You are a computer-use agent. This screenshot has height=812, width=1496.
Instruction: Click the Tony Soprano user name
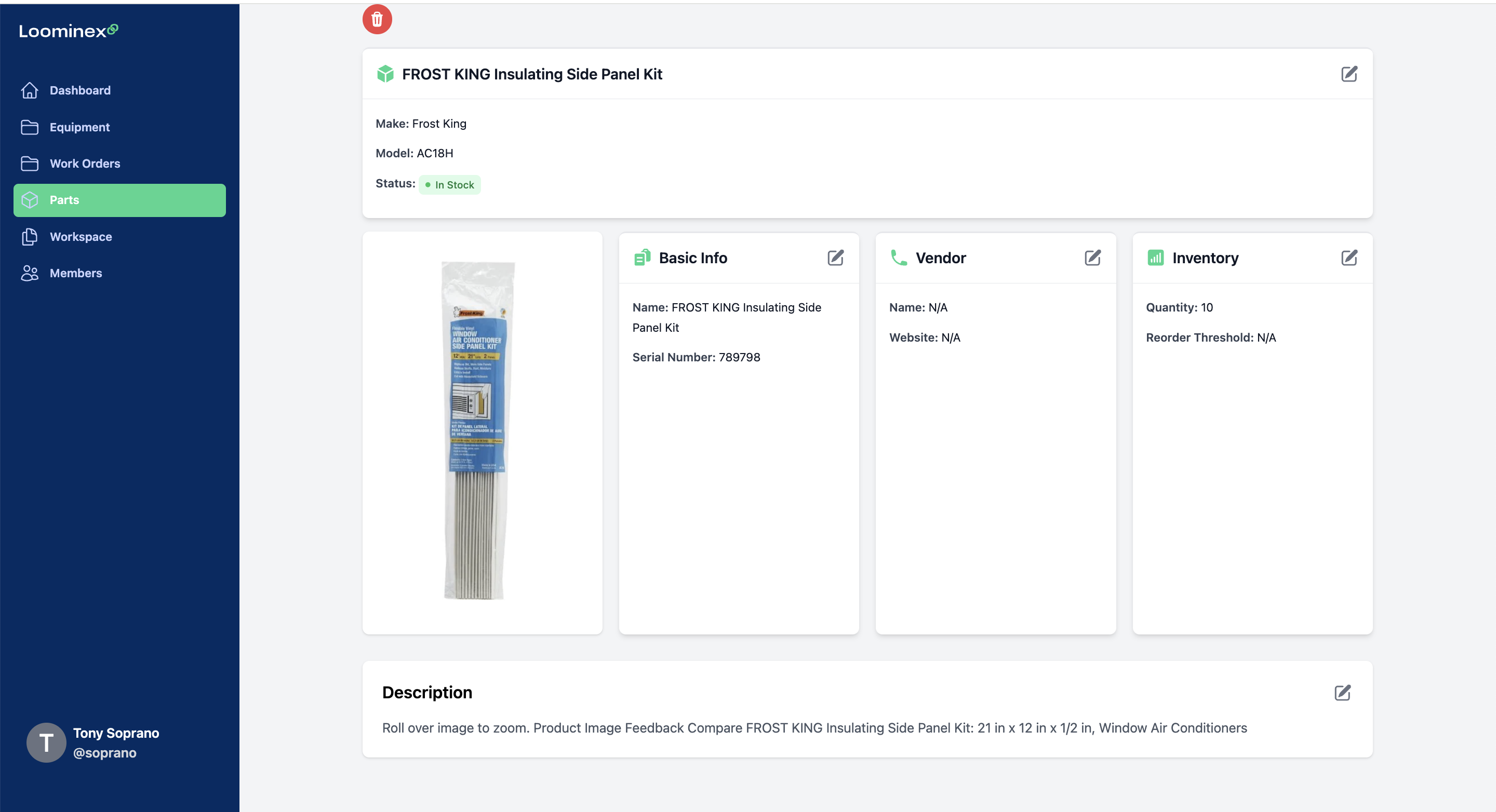point(116,733)
